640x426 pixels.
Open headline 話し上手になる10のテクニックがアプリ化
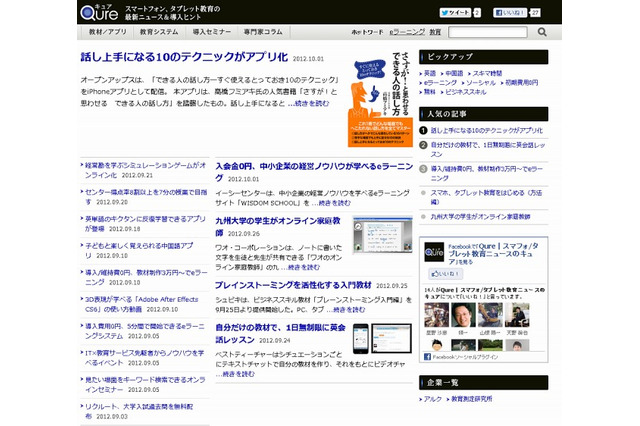[184, 57]
